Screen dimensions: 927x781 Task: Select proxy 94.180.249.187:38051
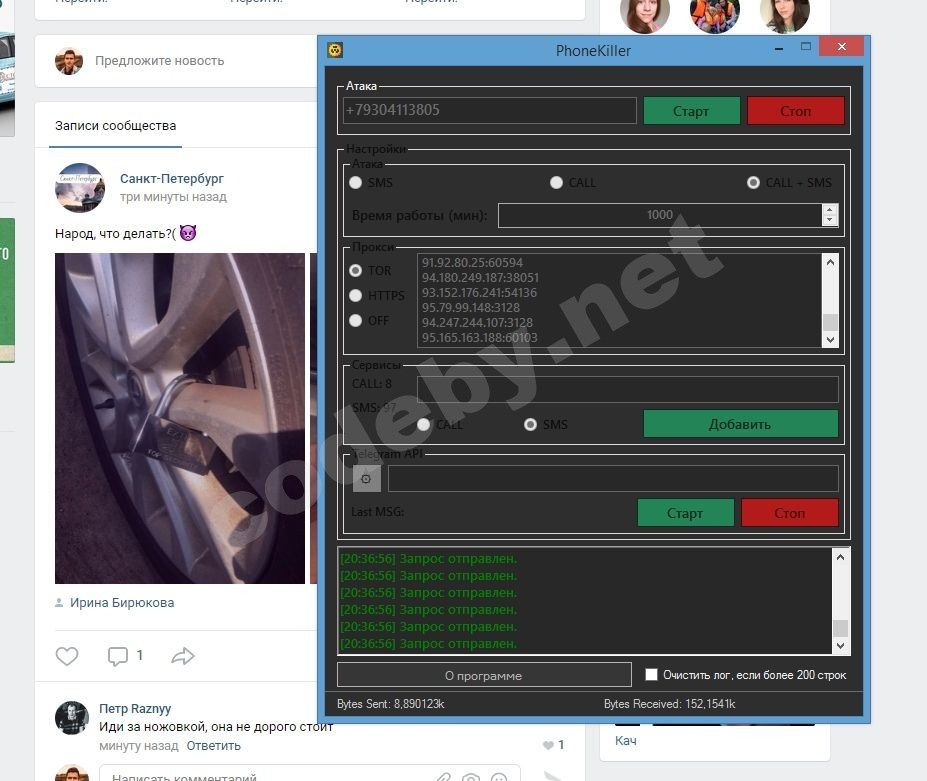pyautogui.click(x=480, y=277)
